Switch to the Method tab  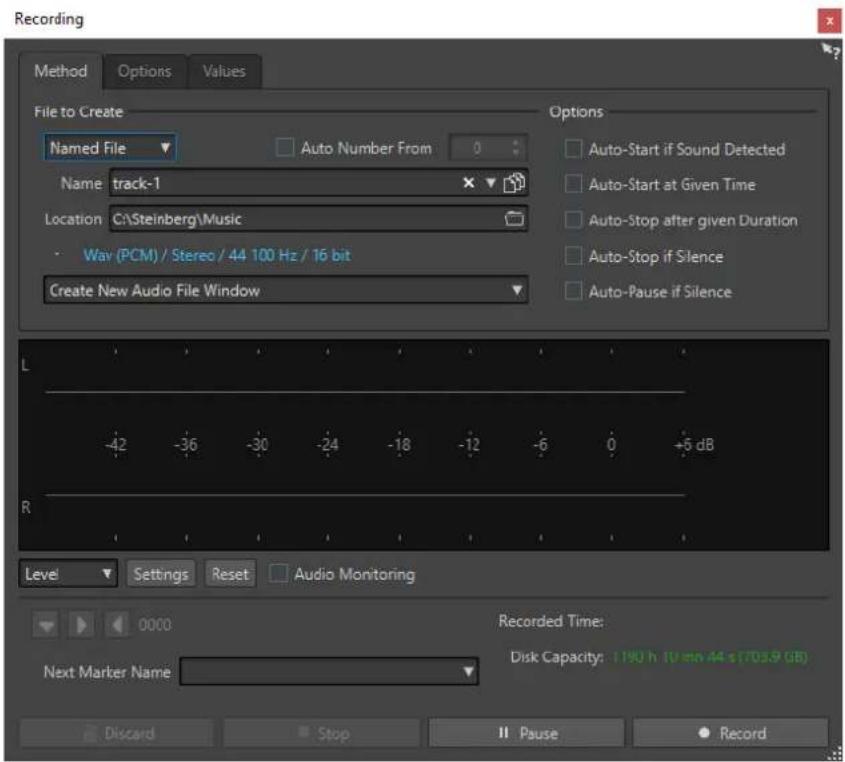[60, 71]
